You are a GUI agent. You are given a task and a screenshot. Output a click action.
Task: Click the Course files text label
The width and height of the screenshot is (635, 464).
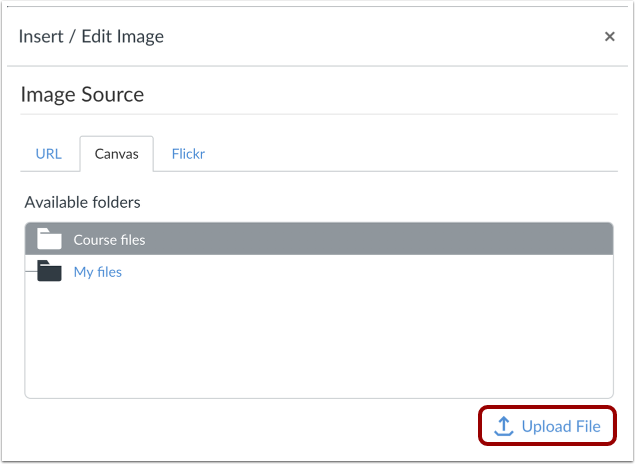coord(109,240)
